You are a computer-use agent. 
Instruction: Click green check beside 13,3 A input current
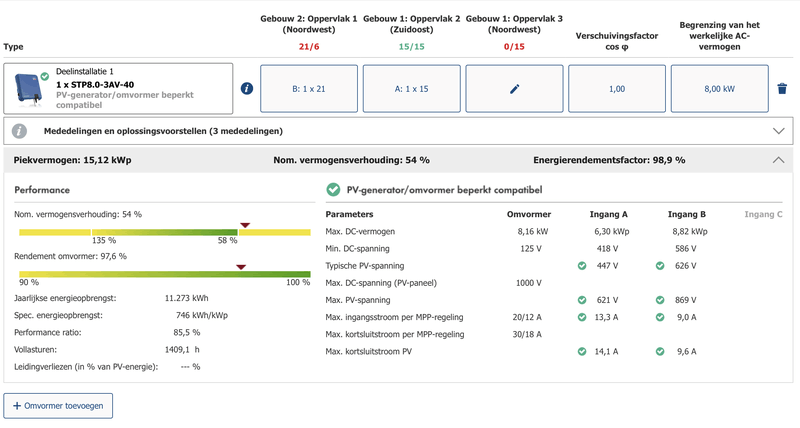click(582, 317)
